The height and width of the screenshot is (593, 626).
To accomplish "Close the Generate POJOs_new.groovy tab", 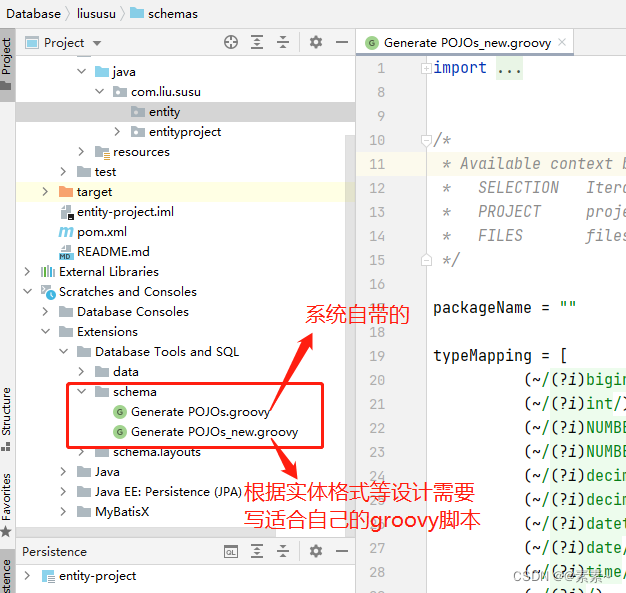I will (x=562, y=42).
